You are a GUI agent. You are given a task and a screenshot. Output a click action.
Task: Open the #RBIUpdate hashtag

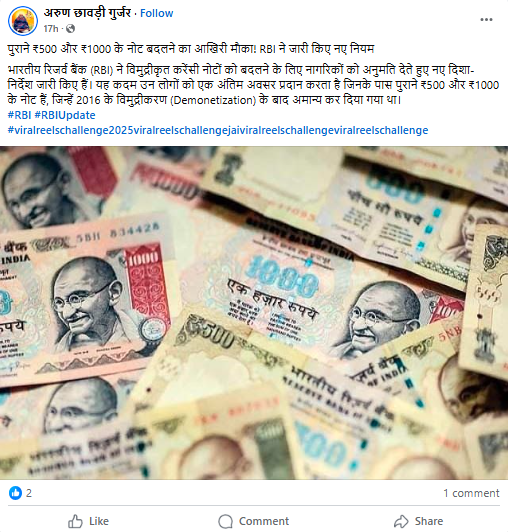pos(65,115)
